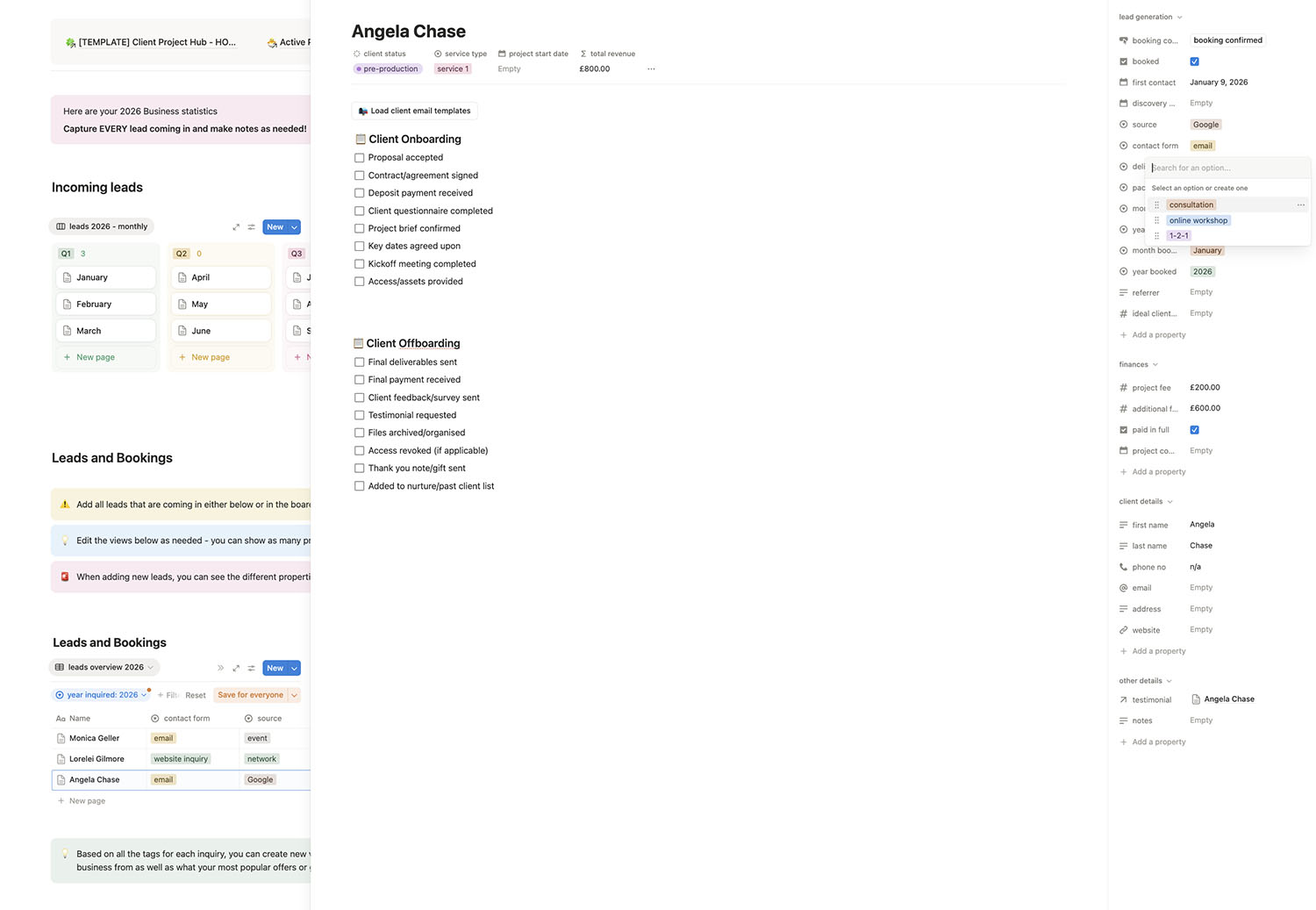Click the sigma icon beside total revenue
Screen dimensions: 1316x910
(583, 54)
